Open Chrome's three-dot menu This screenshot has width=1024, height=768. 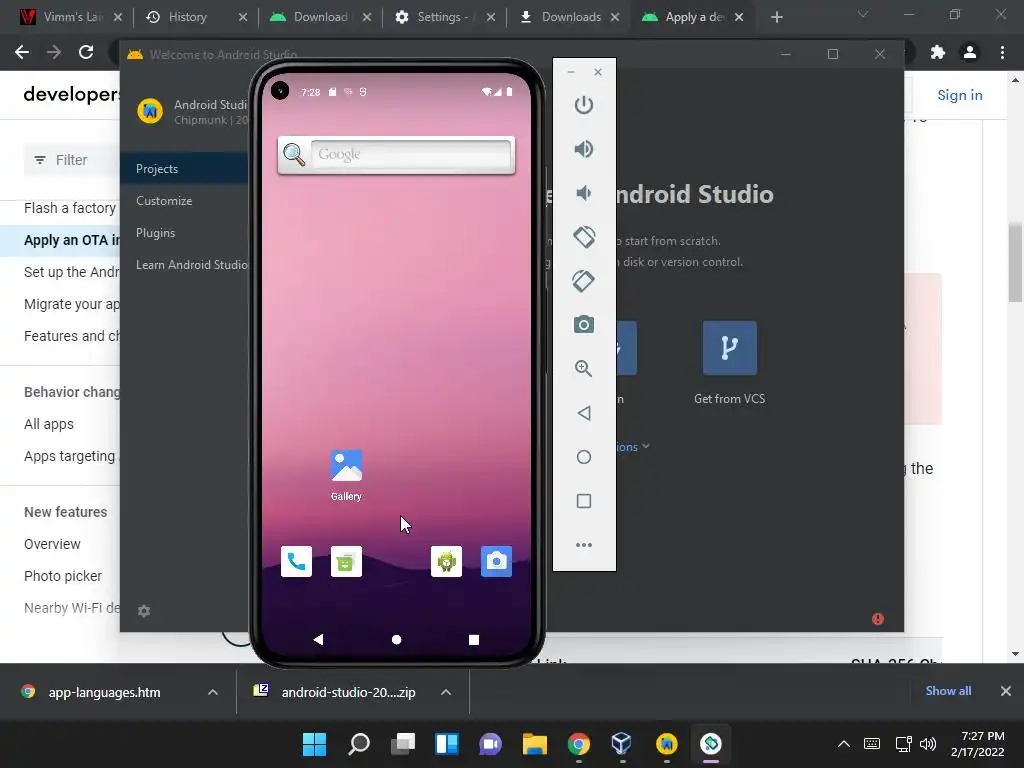click(x=1002, y=52)
